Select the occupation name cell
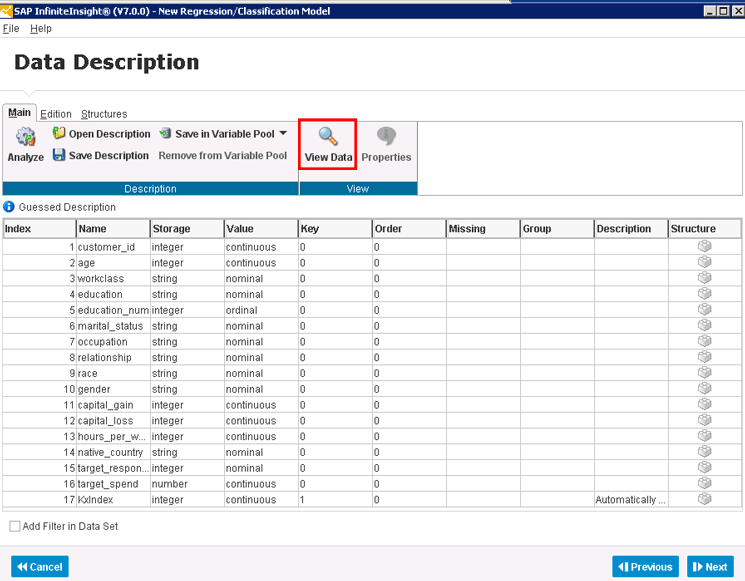The width and height of the screenshot is (745, 581). pos(113,342)
